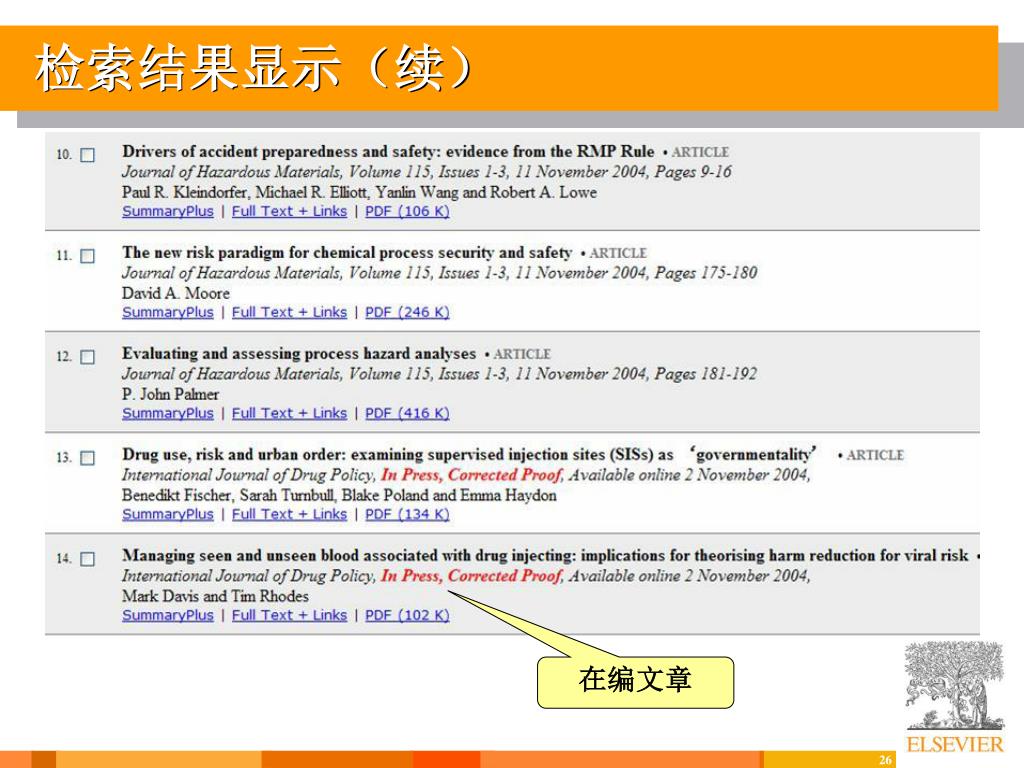Click authors 'Mark Davis and Tim Rhodes'

tap(216, 596)
